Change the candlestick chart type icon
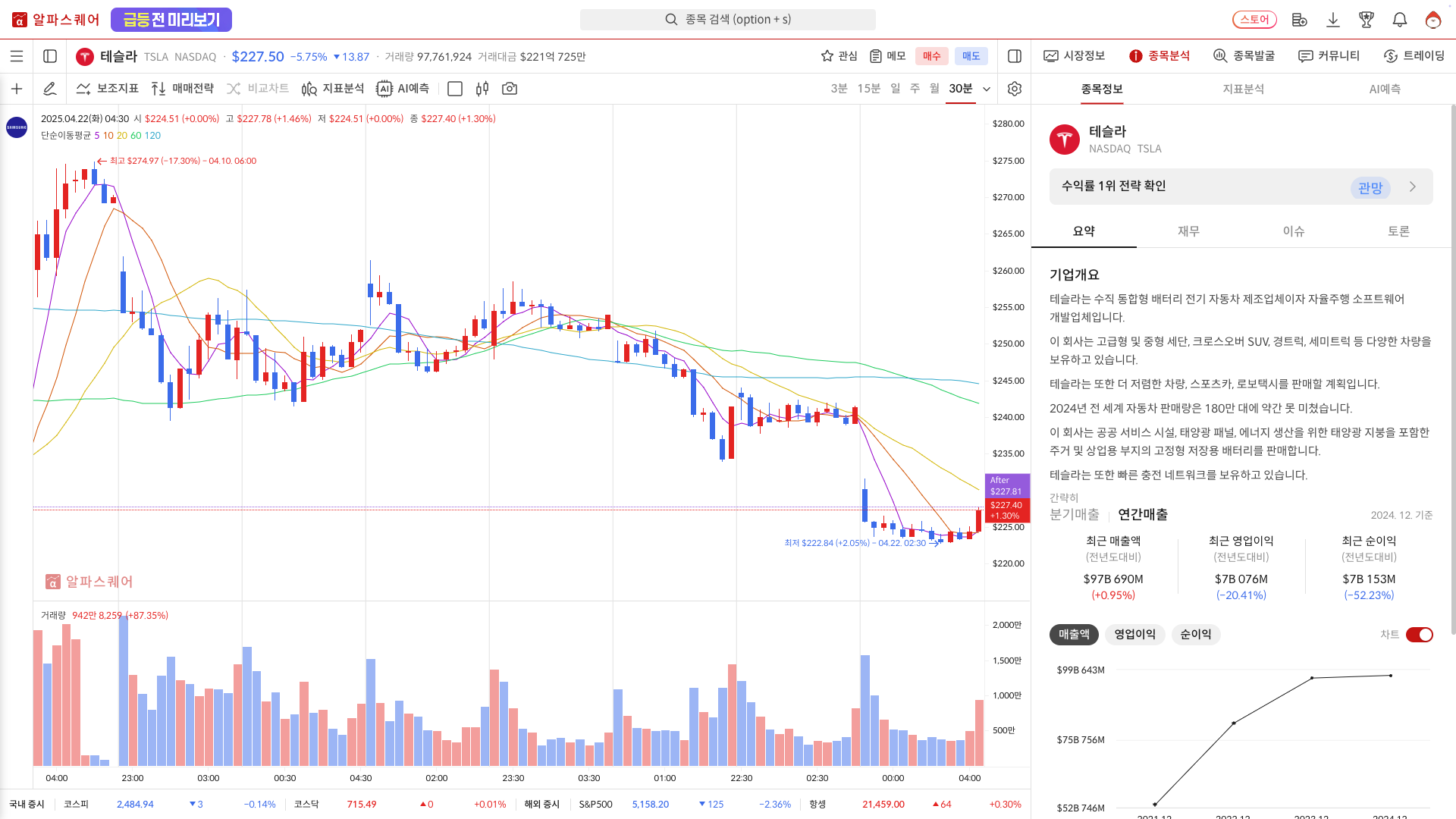 click(482, 89)
